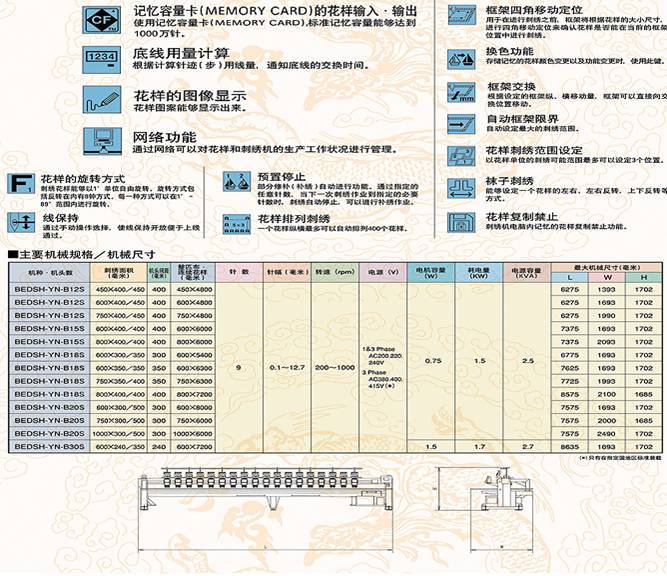Image resolution: width=667 pixels, height=576 pixels.
Task: Select the automatic frame limit arrow icon
Action: coord(464,124)
